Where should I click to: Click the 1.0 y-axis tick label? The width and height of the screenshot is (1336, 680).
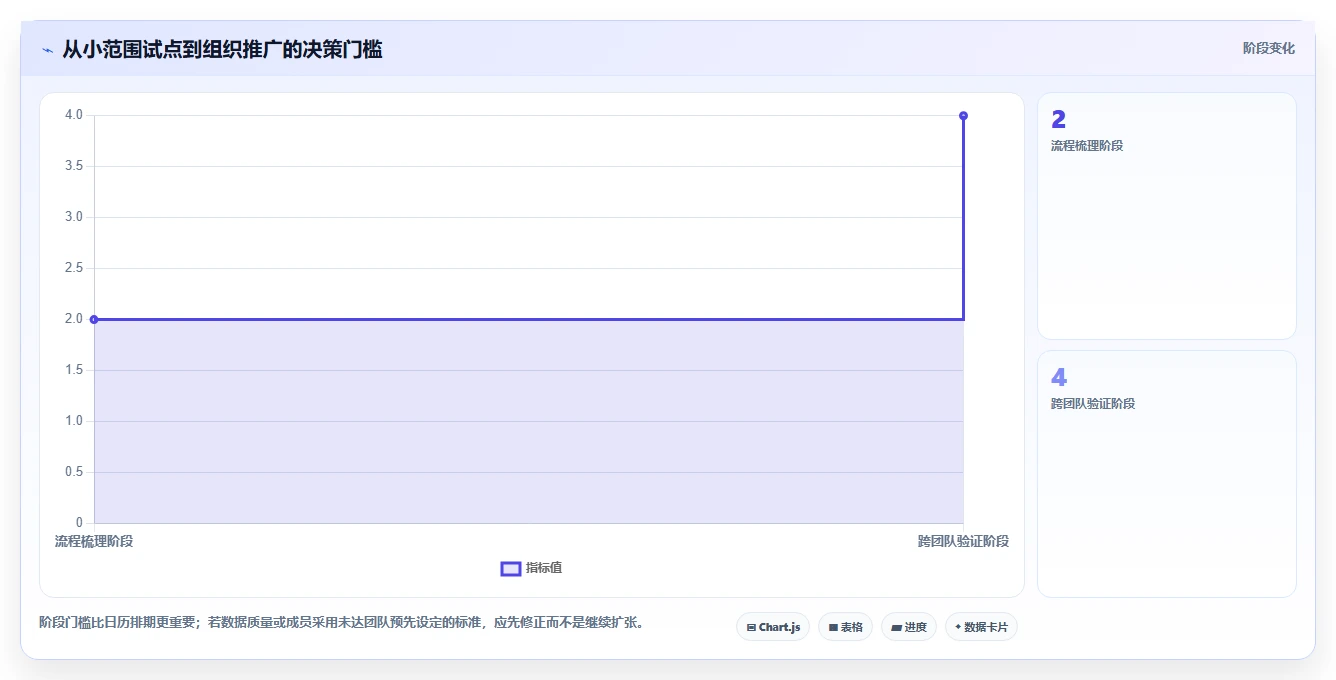point(73,421)
